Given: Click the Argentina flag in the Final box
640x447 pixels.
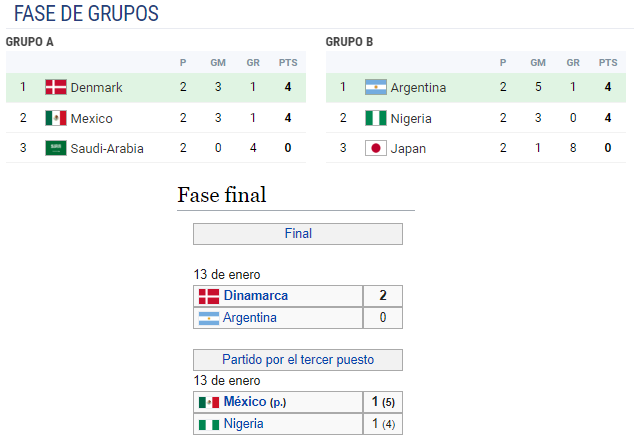Looking at the screenshot, I should click(209, 318).
